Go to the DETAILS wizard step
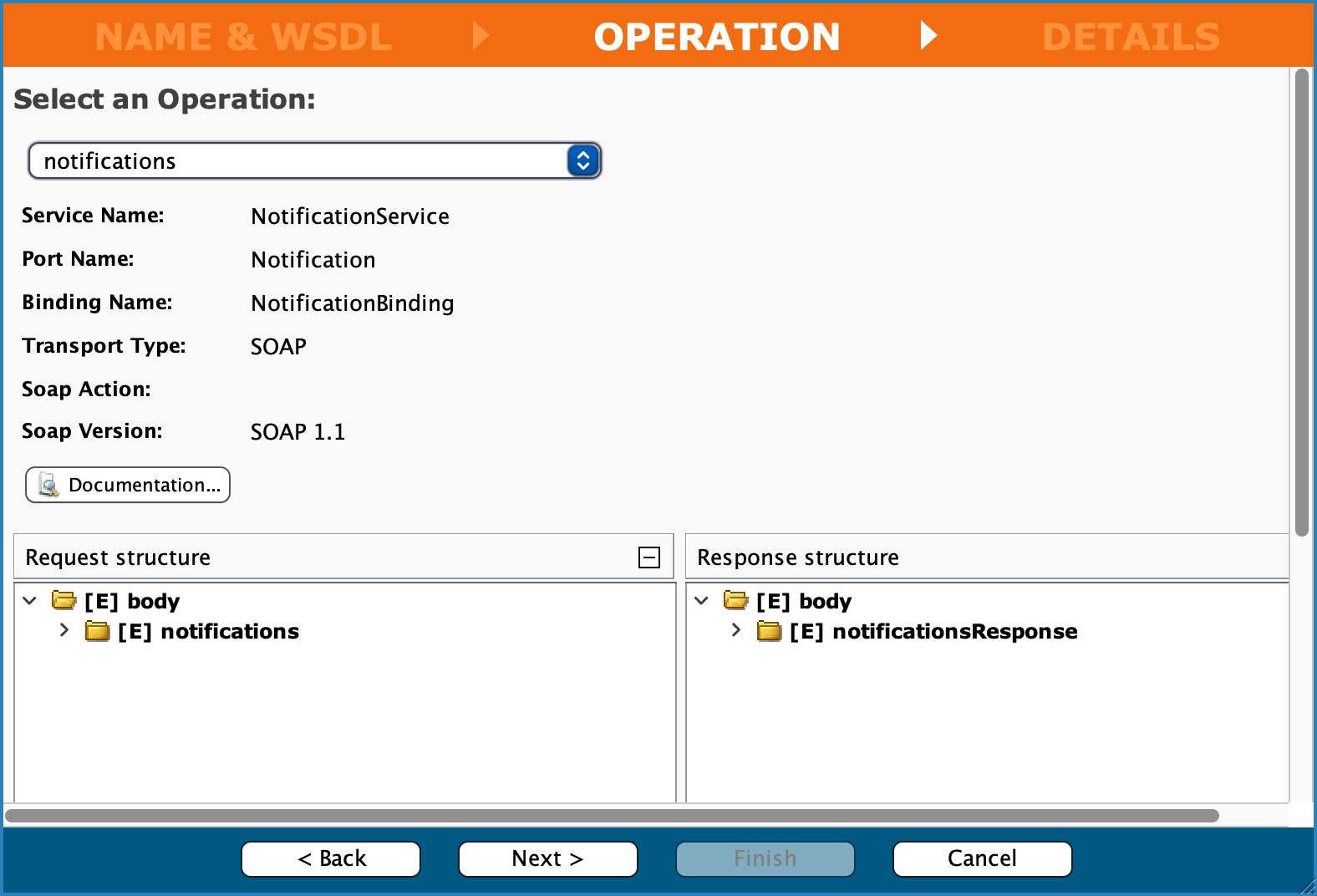The image size is (1317, 896). coord(1131,37)
